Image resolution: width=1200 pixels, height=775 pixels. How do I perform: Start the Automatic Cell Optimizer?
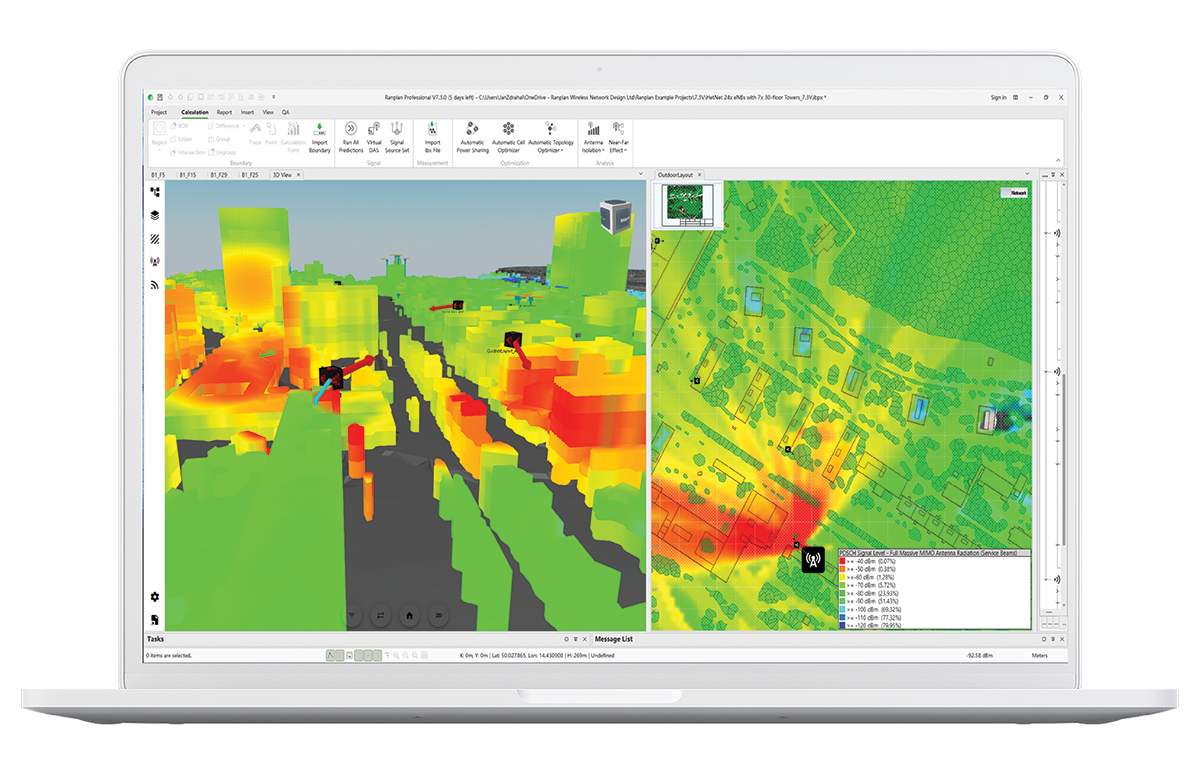[x=508, y=130]
